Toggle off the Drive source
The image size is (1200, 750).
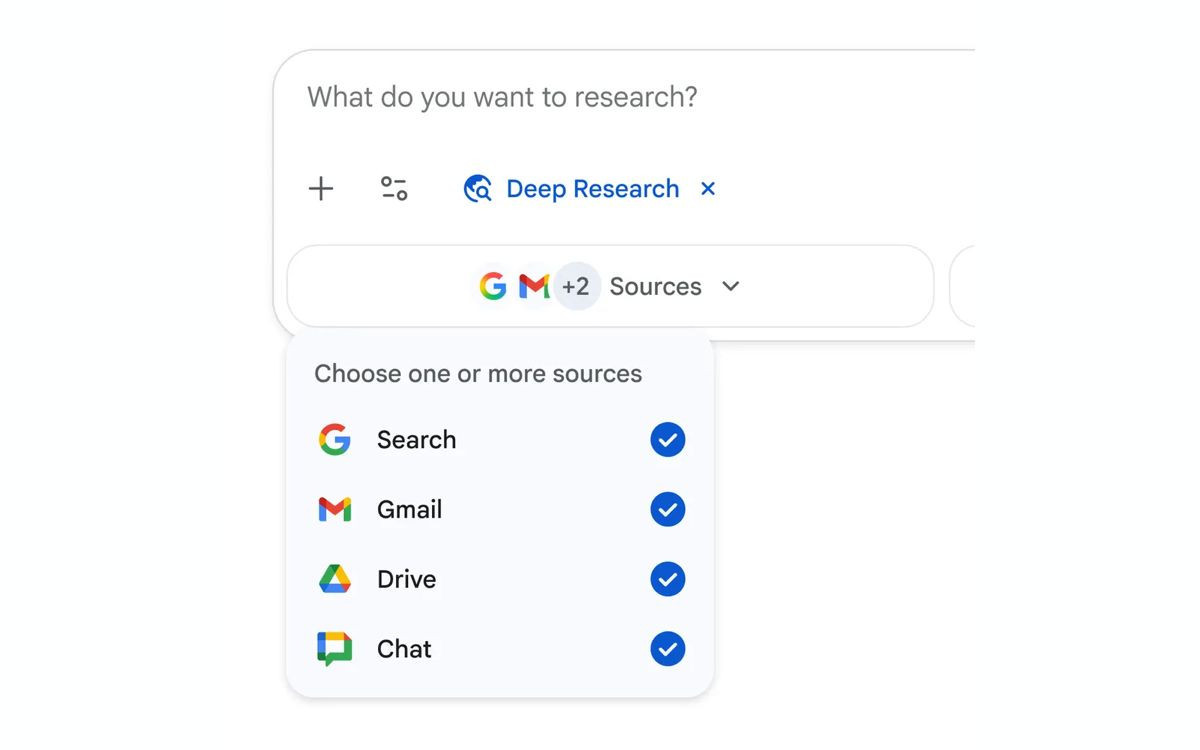pos(668,579)
